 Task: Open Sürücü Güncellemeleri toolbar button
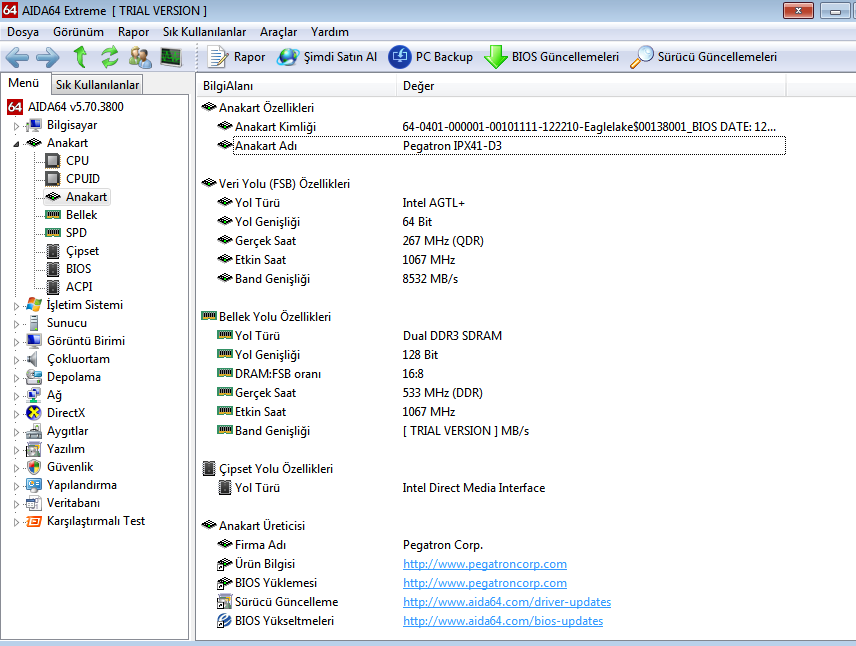pos(703,57)
